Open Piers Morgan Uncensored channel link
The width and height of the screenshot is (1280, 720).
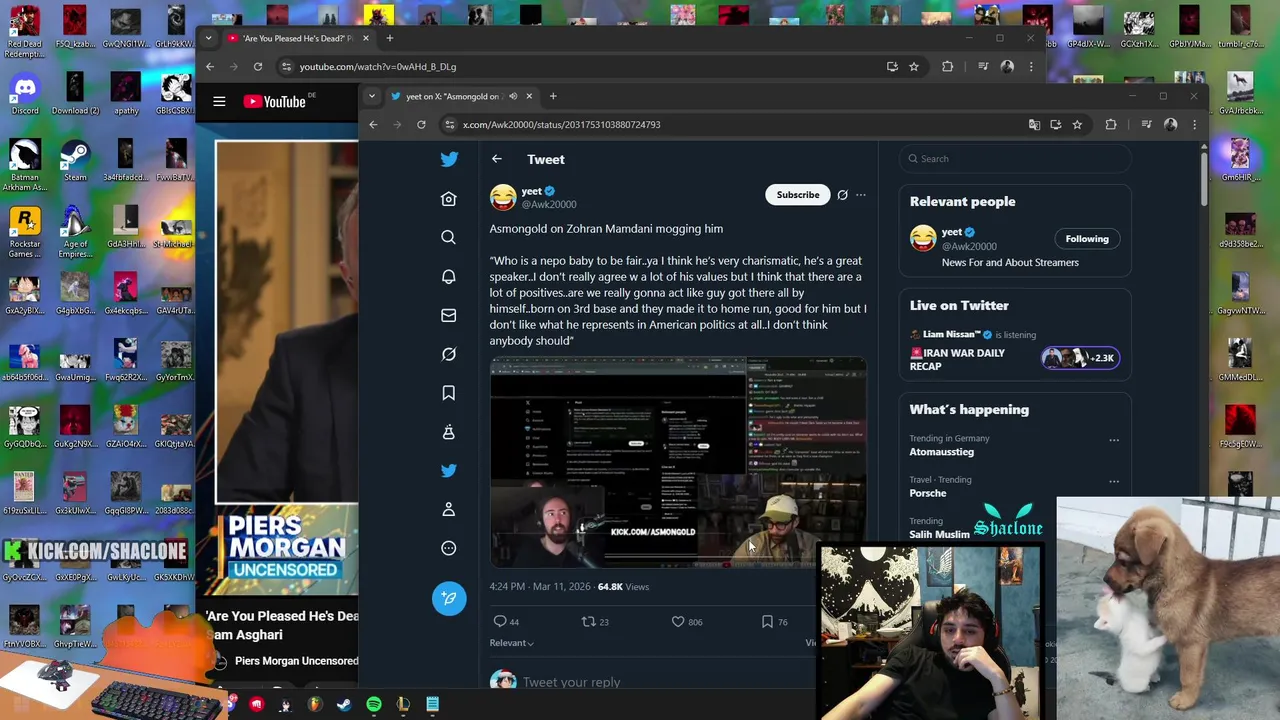(x=296, y=661)
